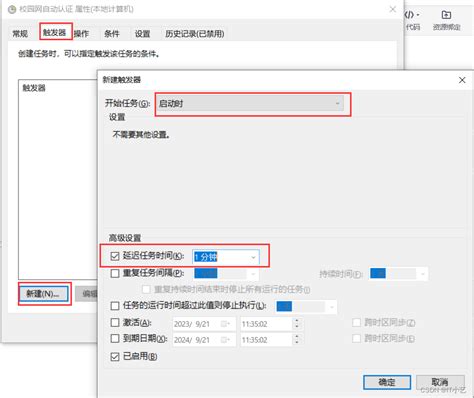Image resolution: width=474 pixels, height=398 pixels.
Task: Toggle the 延迟任务时间 checkbox
Action: coord(115,256)
